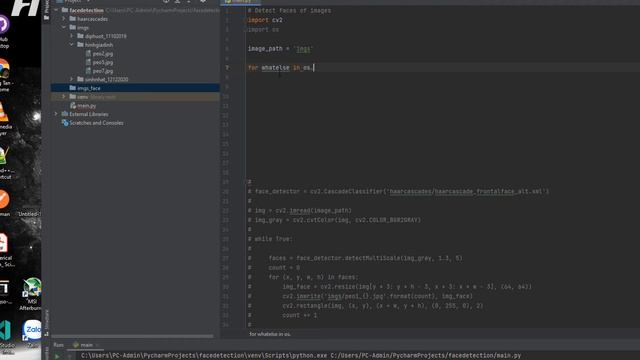This screenshot has width=640, height=360.
Task: Click the '# while True:' commented line
Action: 270,239
